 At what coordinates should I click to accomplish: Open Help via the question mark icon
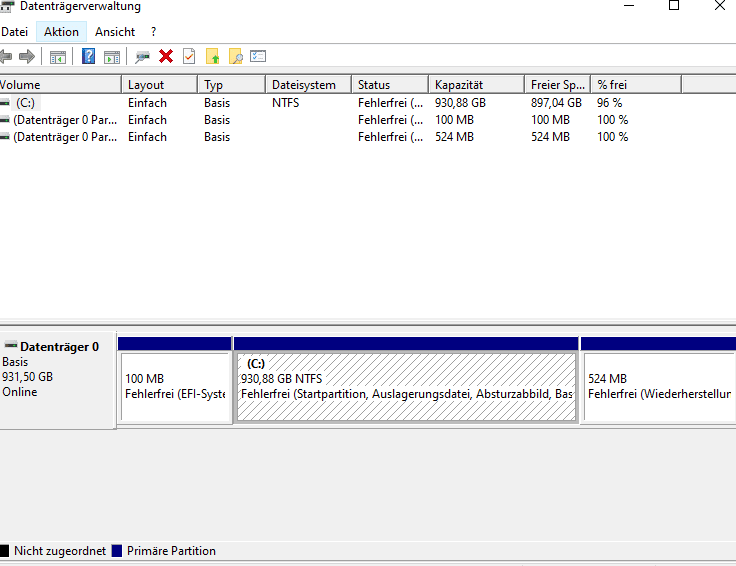(88, 56)
